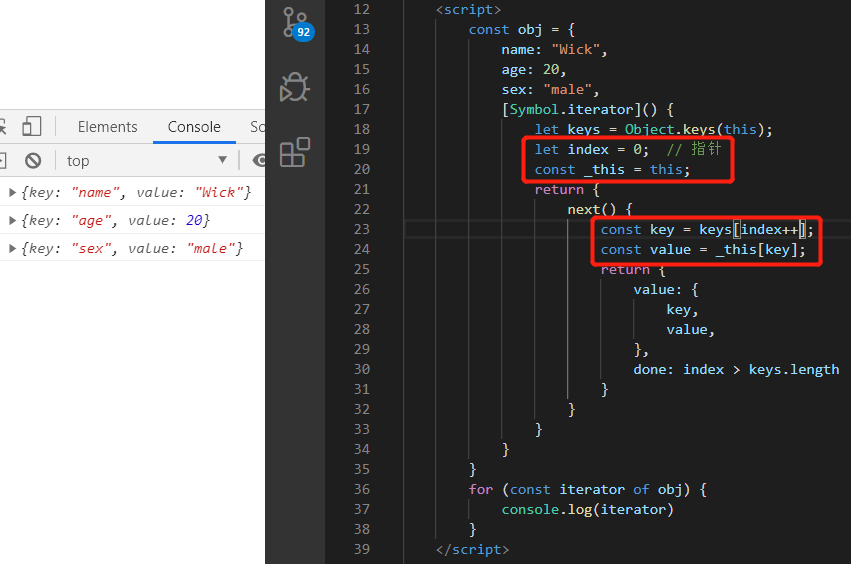Expand the logged object with key "sex"
The height and width of the screenshot is (564, 851).
tap(12, 249)
